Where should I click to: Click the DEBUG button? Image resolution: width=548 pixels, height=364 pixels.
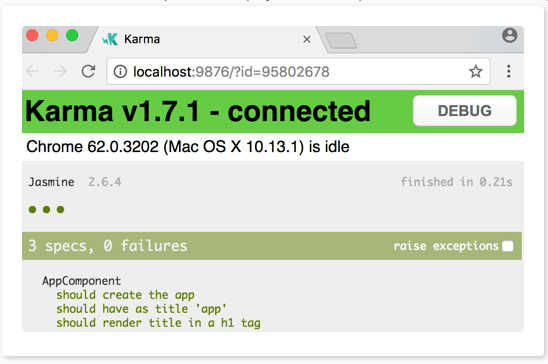(x=464, y=111)
